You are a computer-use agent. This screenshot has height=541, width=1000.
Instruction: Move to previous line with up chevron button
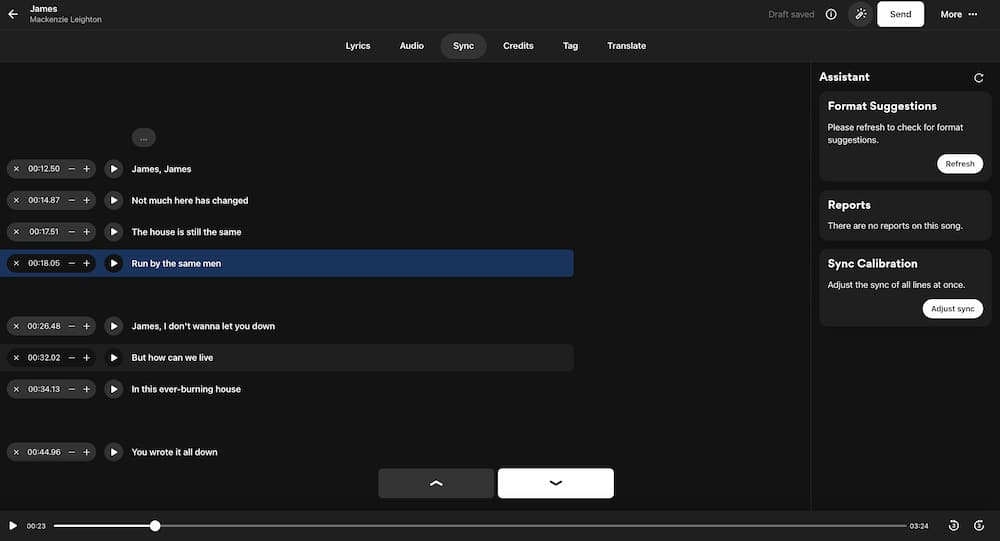436,484
